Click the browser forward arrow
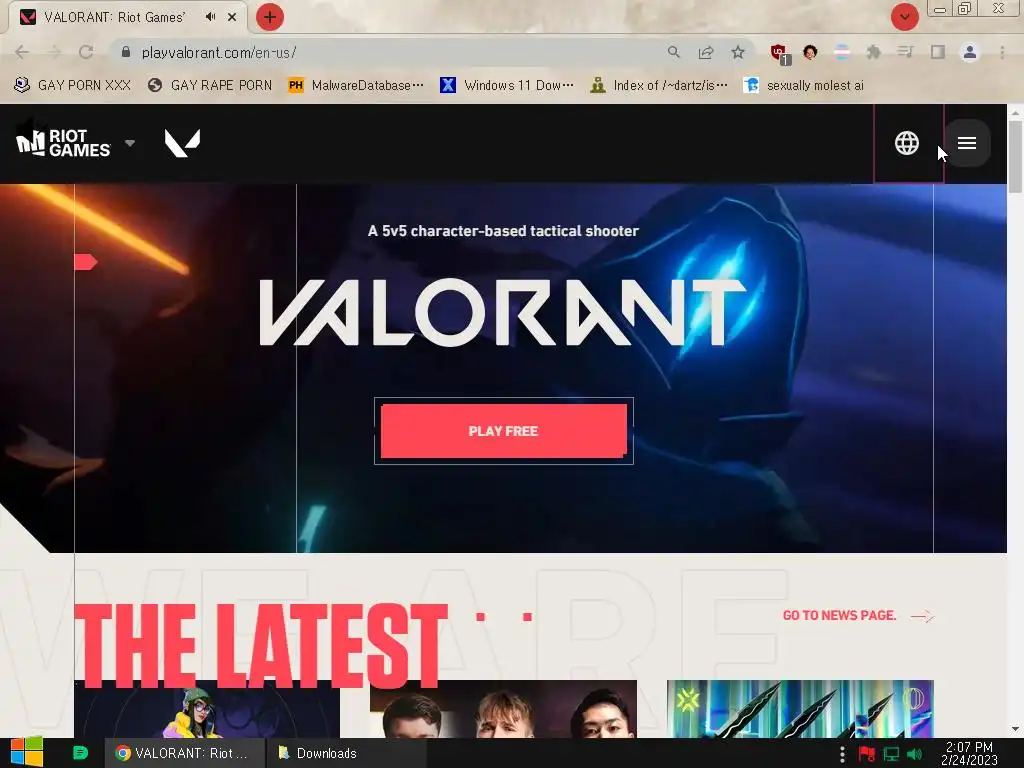 pyautogui.click(x=54, y=52)
